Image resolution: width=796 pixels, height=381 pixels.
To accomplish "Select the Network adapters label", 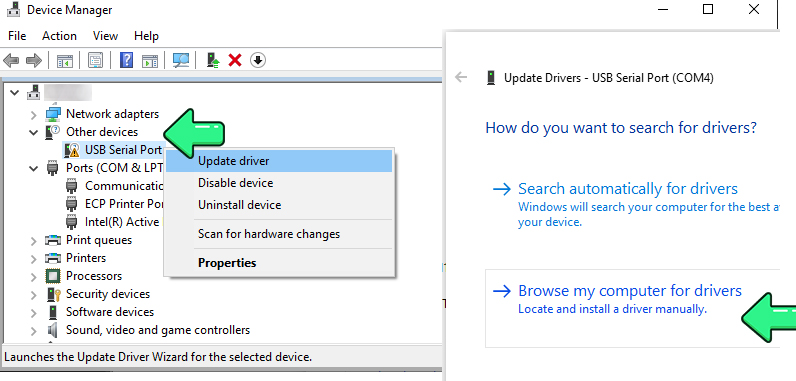I will (x=112, y=114).
